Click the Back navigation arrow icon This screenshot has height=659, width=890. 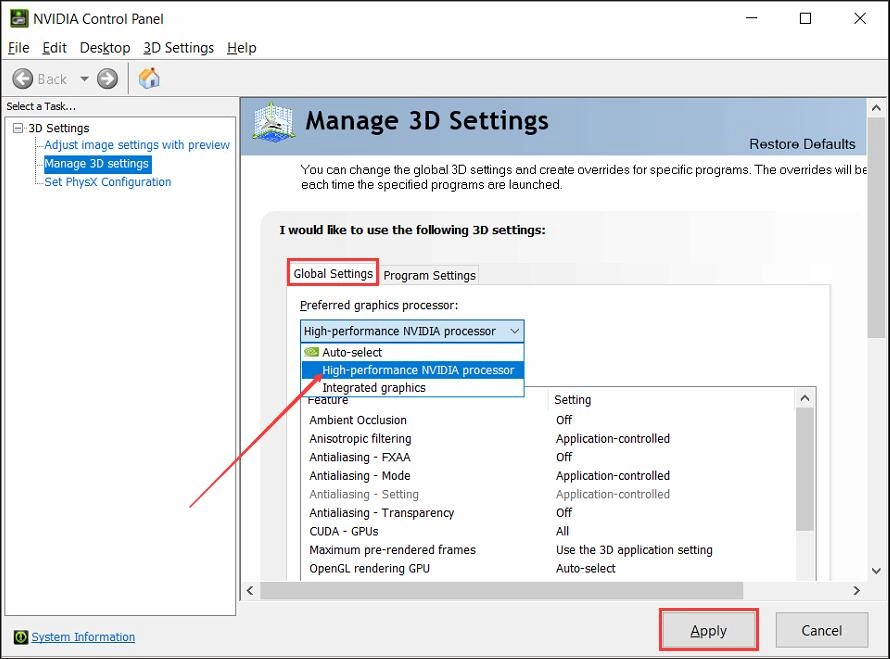pyautogui.click(x=23, y=78)
